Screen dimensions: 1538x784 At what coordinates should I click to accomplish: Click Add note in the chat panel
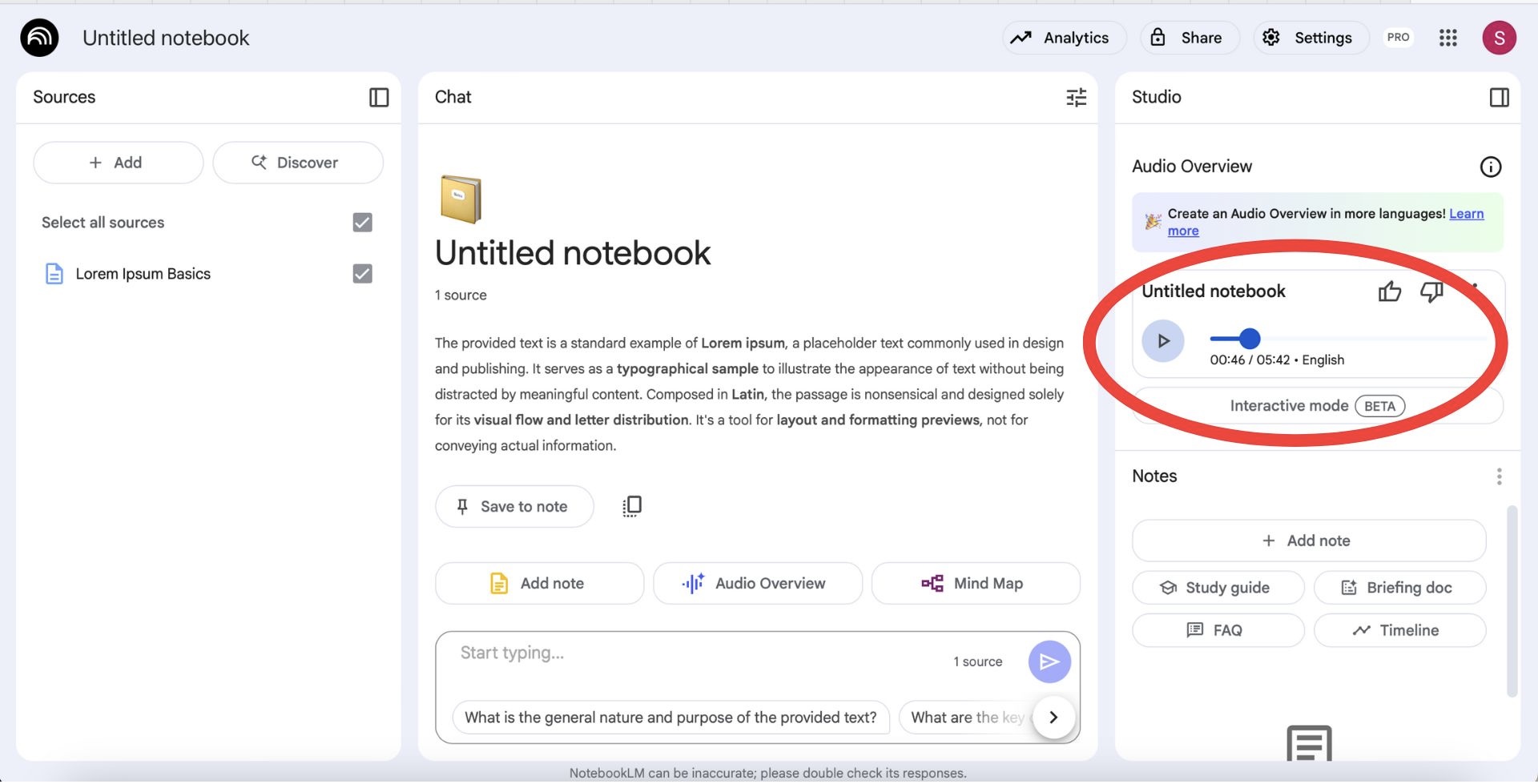click(539, 585)
